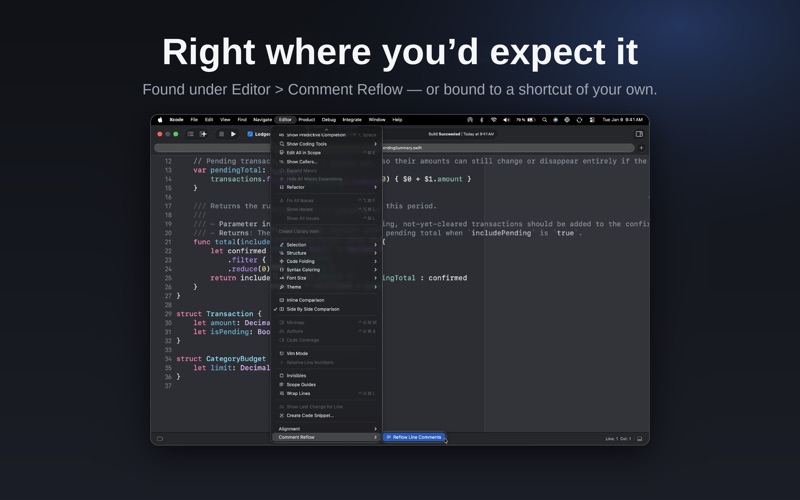Open the Product menu
The image size is (800, 500).
(x=307, y=120)
